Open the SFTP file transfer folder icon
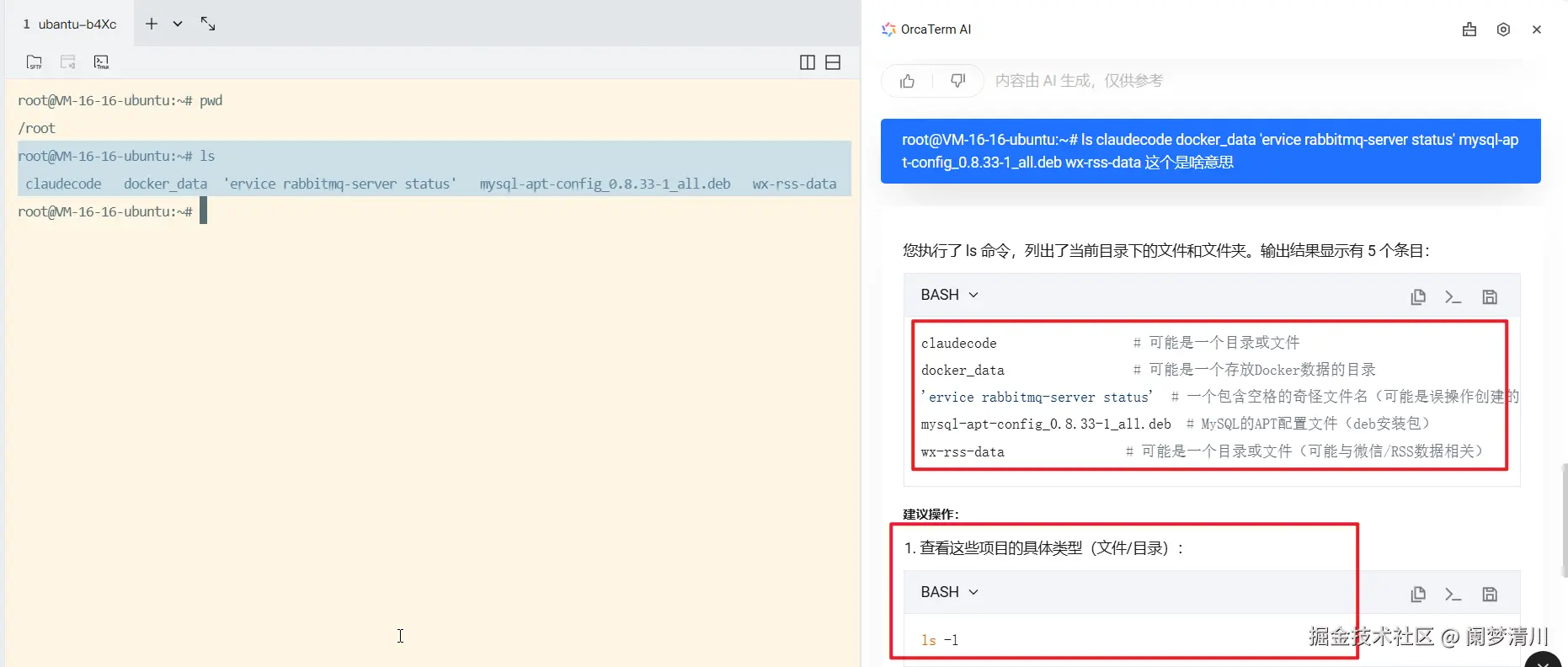This screenshot has height=667, width=1568. click(x=34, y=62)
